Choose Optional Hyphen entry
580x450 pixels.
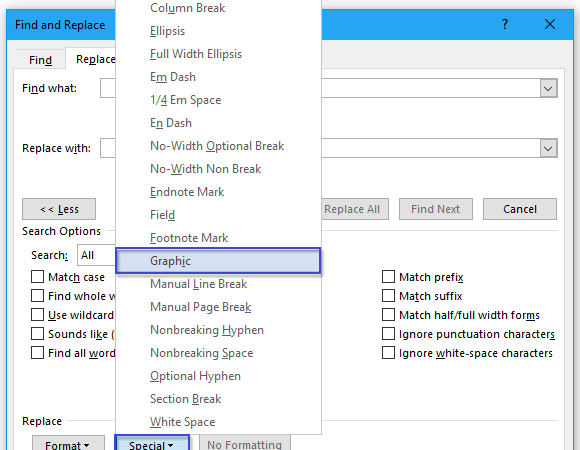pyautogui.click(x=218, y=376)
